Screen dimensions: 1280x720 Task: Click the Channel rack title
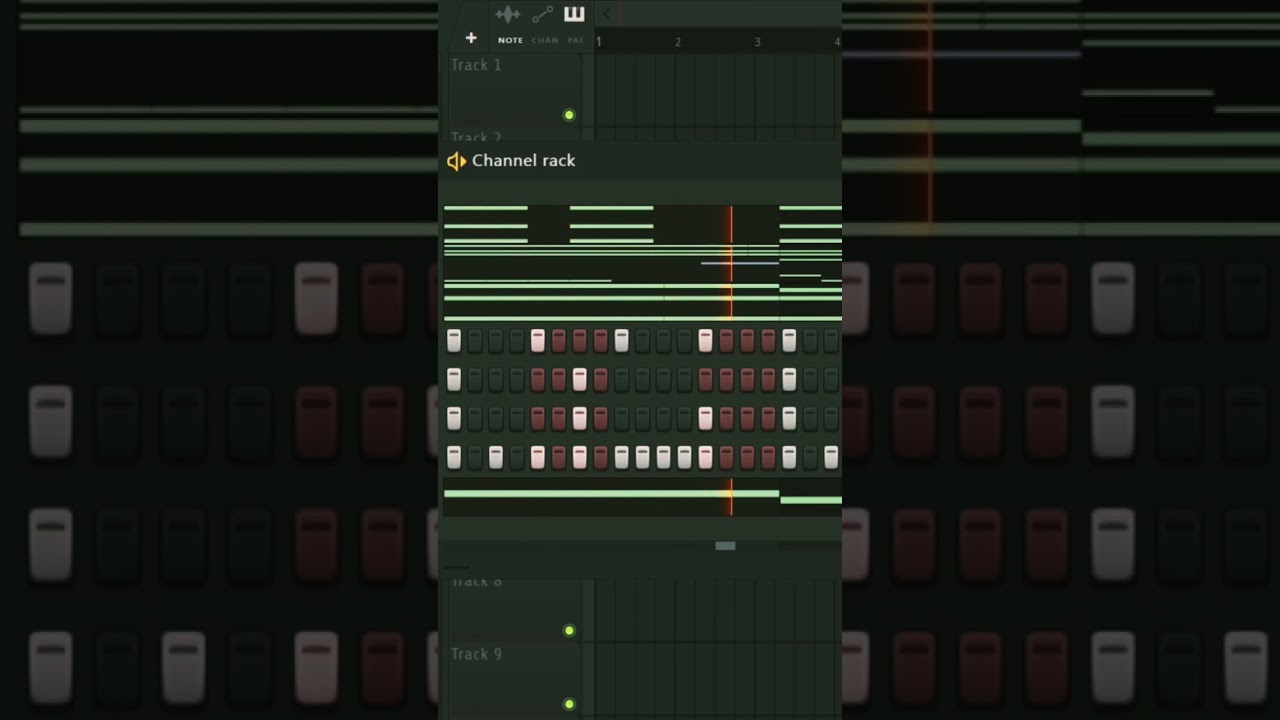pos(523,160)
